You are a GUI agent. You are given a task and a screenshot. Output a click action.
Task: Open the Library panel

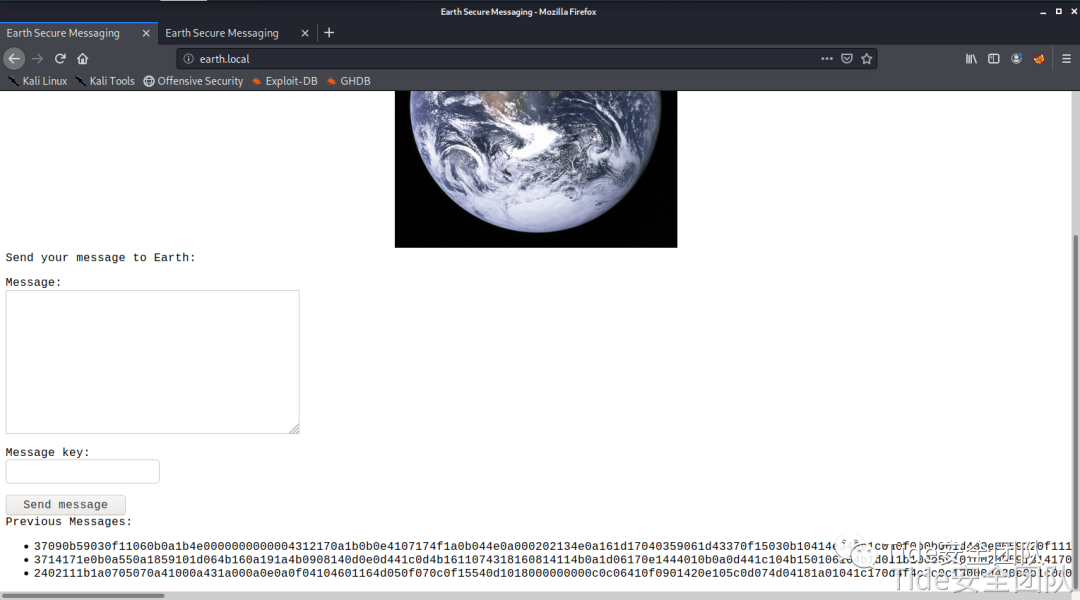click(971, 59)
